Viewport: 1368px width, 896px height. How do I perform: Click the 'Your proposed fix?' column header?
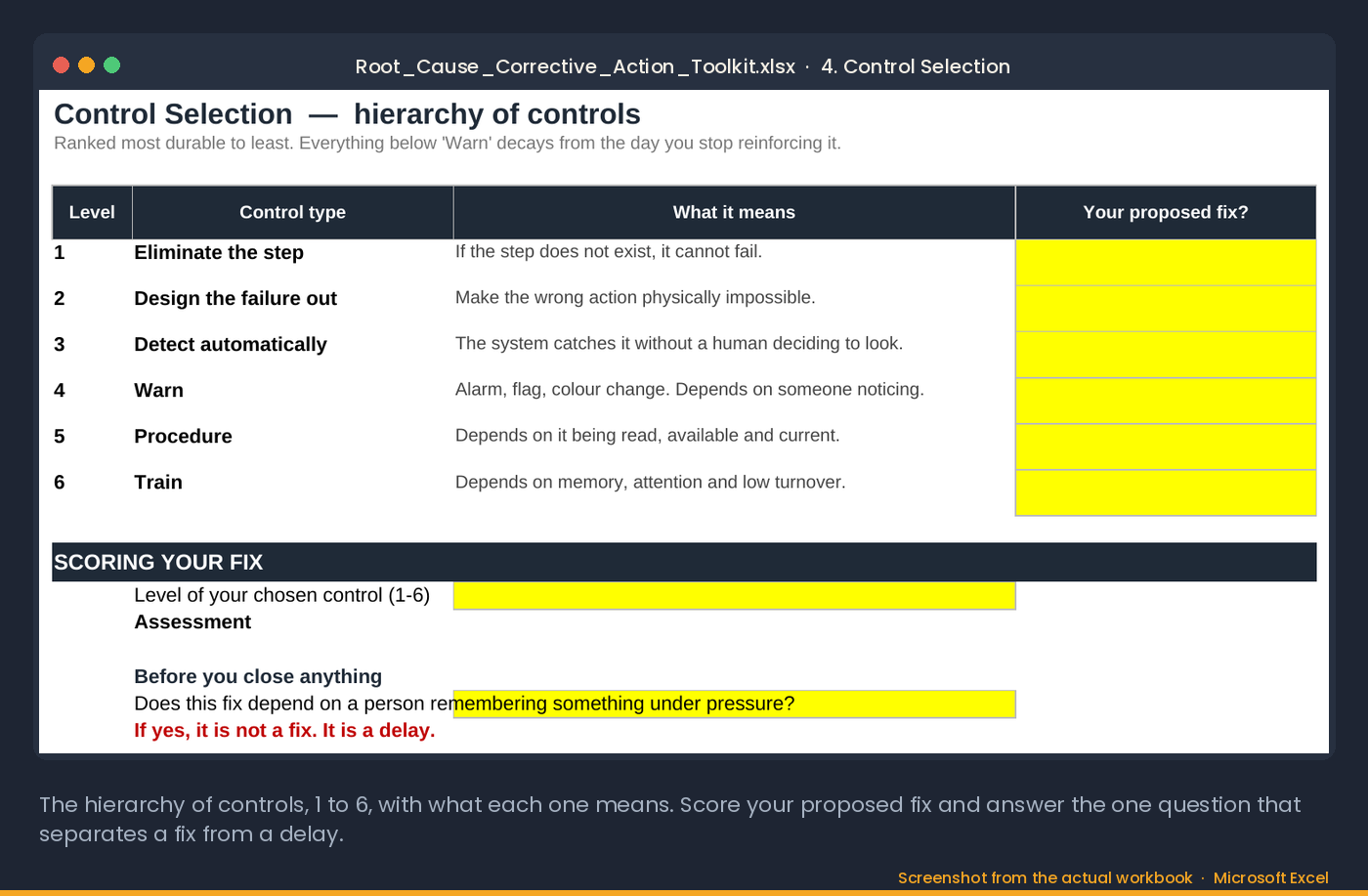pyautogui.click(x=1166, y=212)
